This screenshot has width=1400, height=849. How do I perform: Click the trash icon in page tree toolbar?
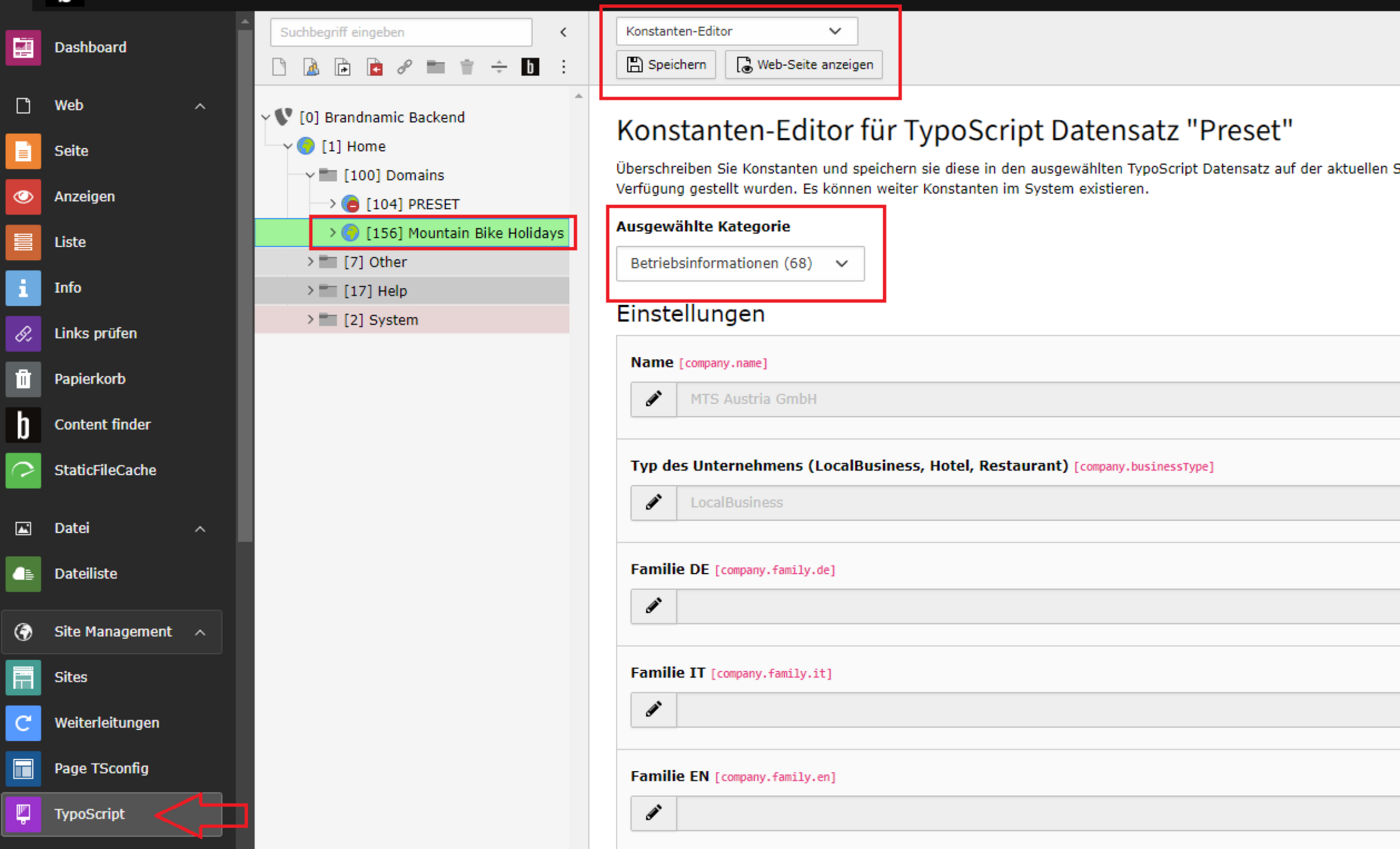[467, 67]
